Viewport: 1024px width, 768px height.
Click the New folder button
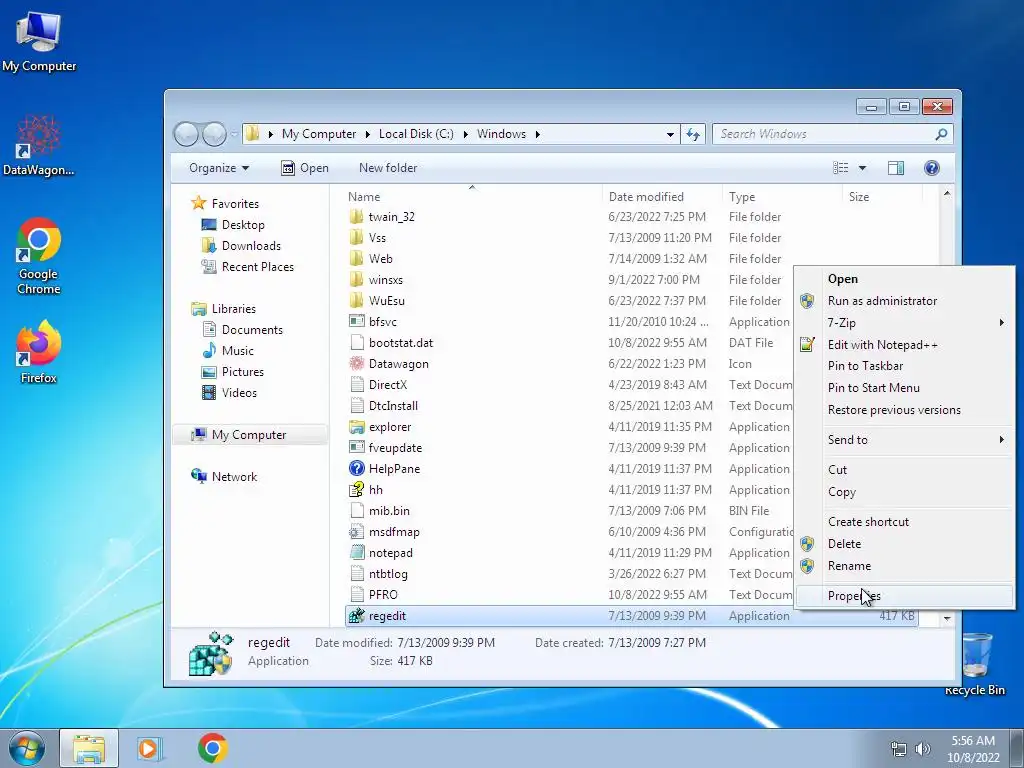[388, 168]
